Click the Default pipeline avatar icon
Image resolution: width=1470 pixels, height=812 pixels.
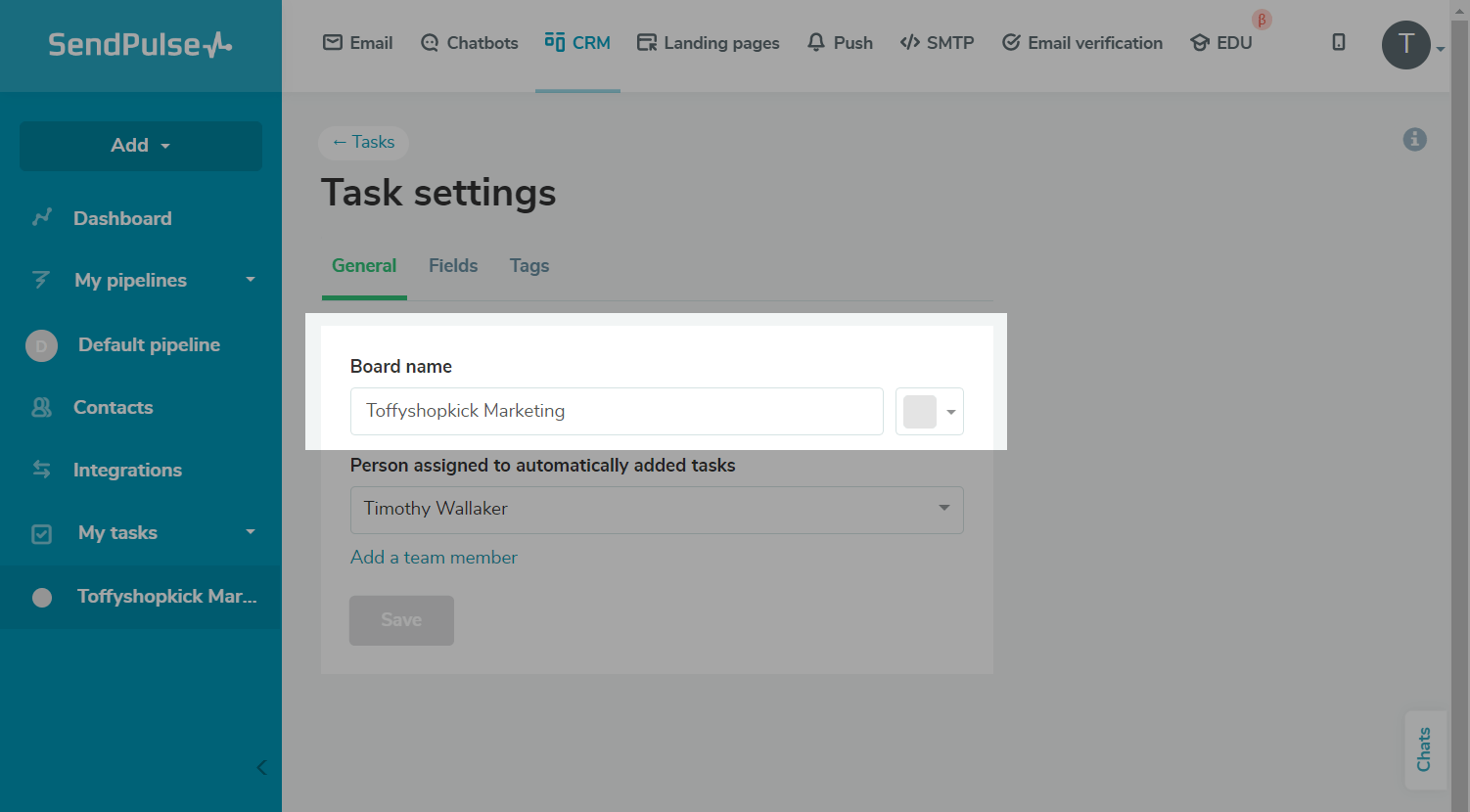pos(41,345)
